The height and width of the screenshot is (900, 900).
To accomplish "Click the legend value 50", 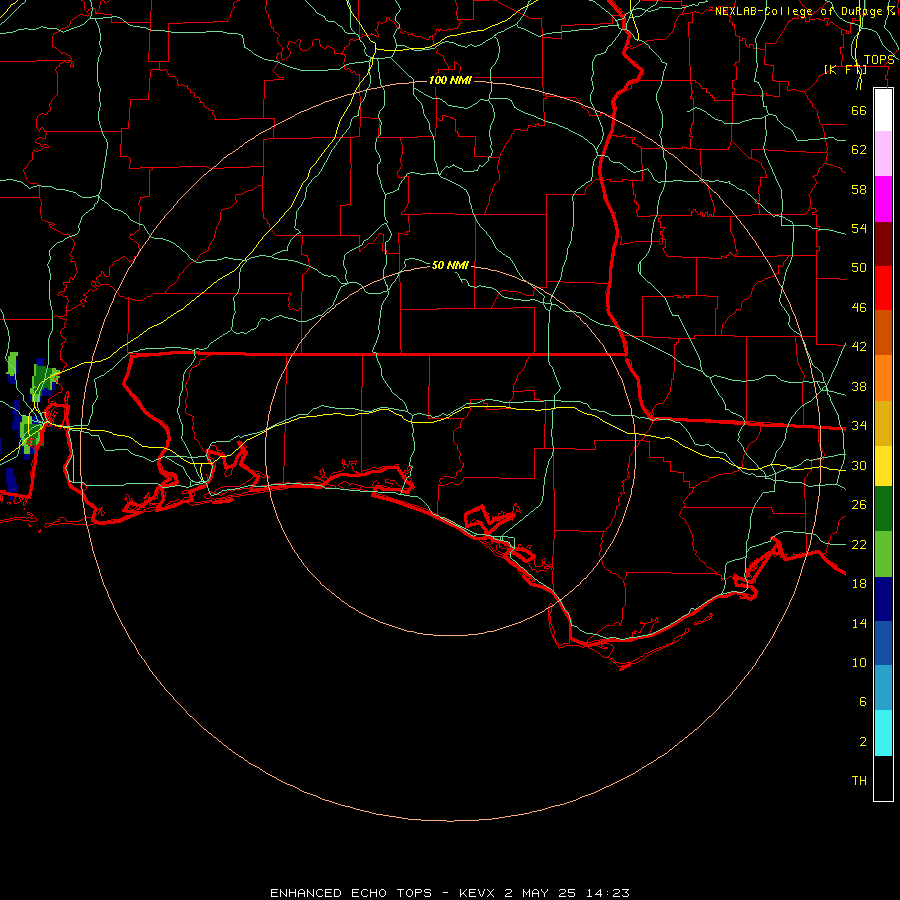I will pos(859,267).
